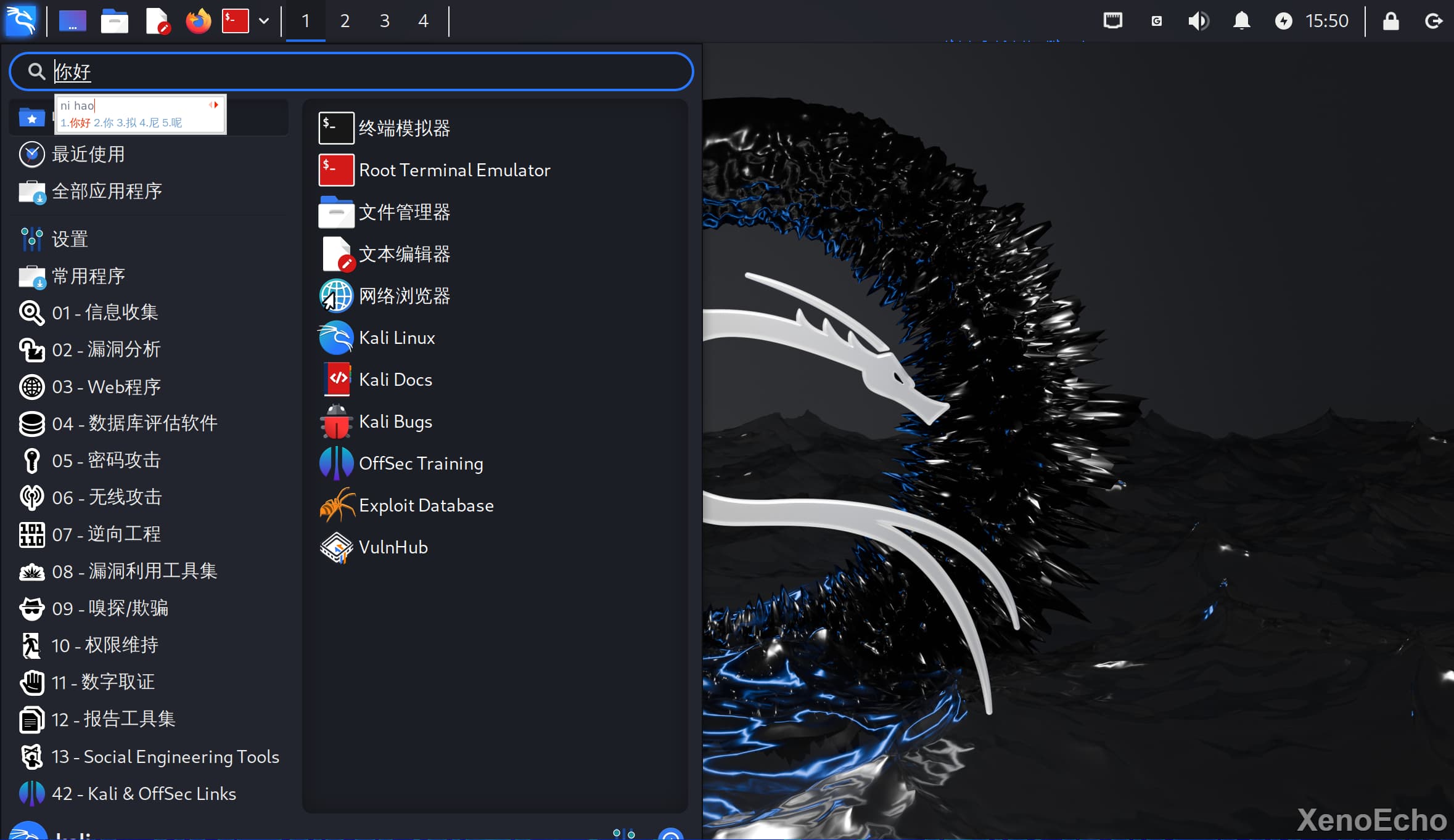Screen dimensions: 1454x840
Task: Click the volume speaker icon
Action: 1198,21
